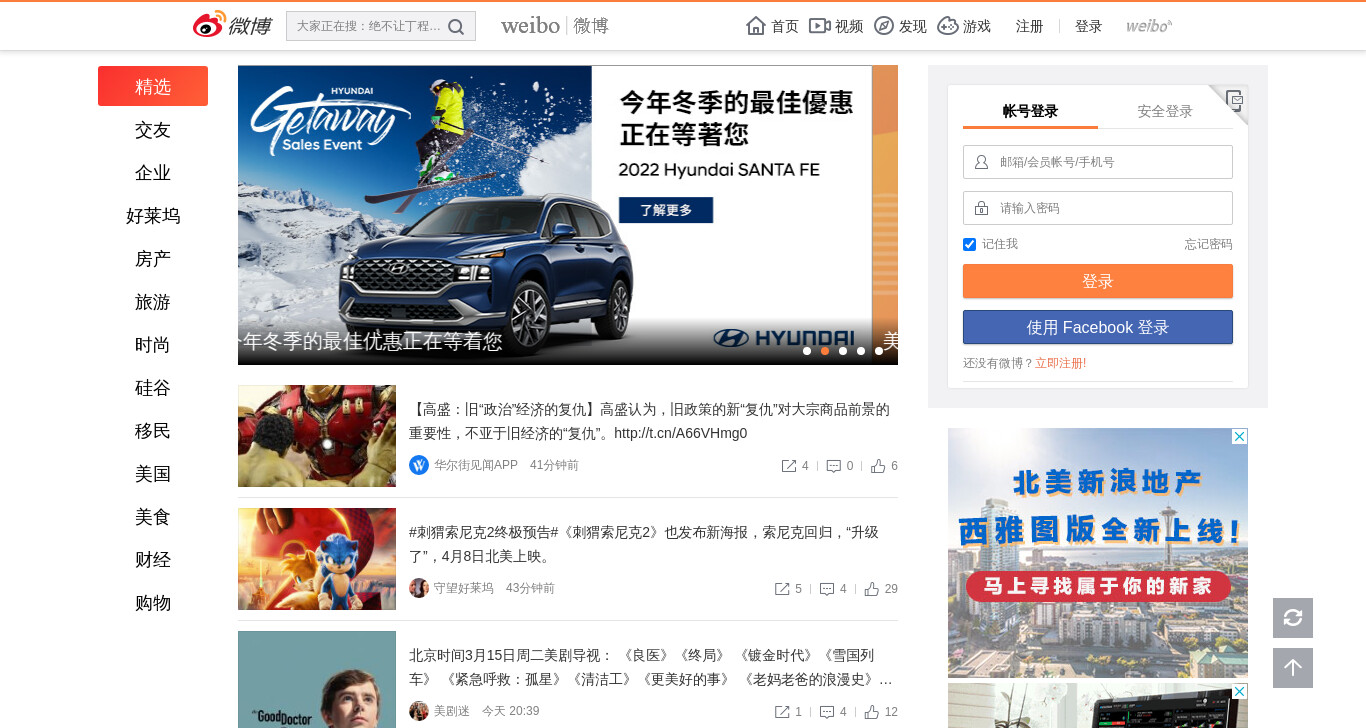Close the 北美新浪地产 ad via AdChoices icon
The height and width of the screenshot is (728, 1366).
point(1239,437)
